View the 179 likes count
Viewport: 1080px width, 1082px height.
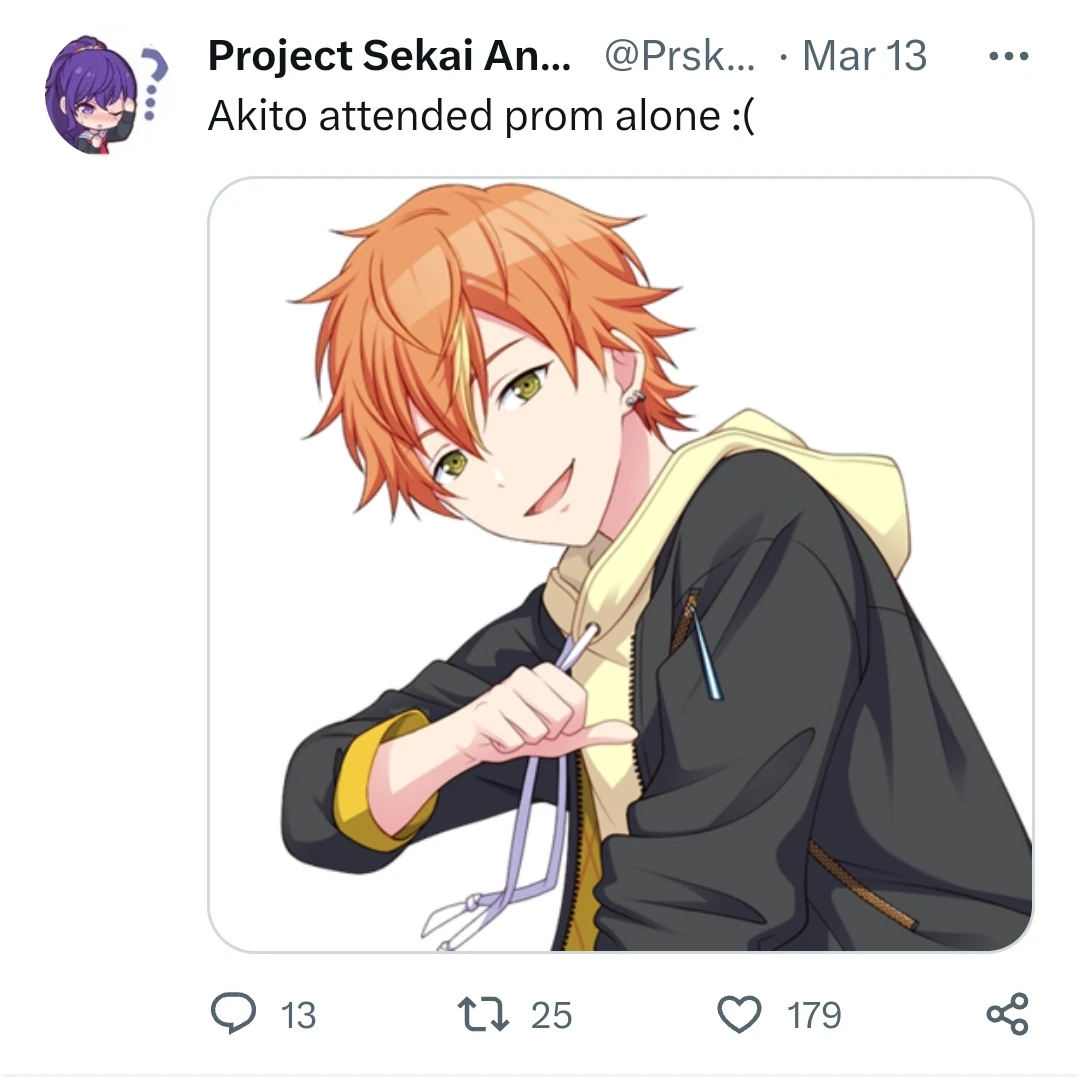point(814,1015)
